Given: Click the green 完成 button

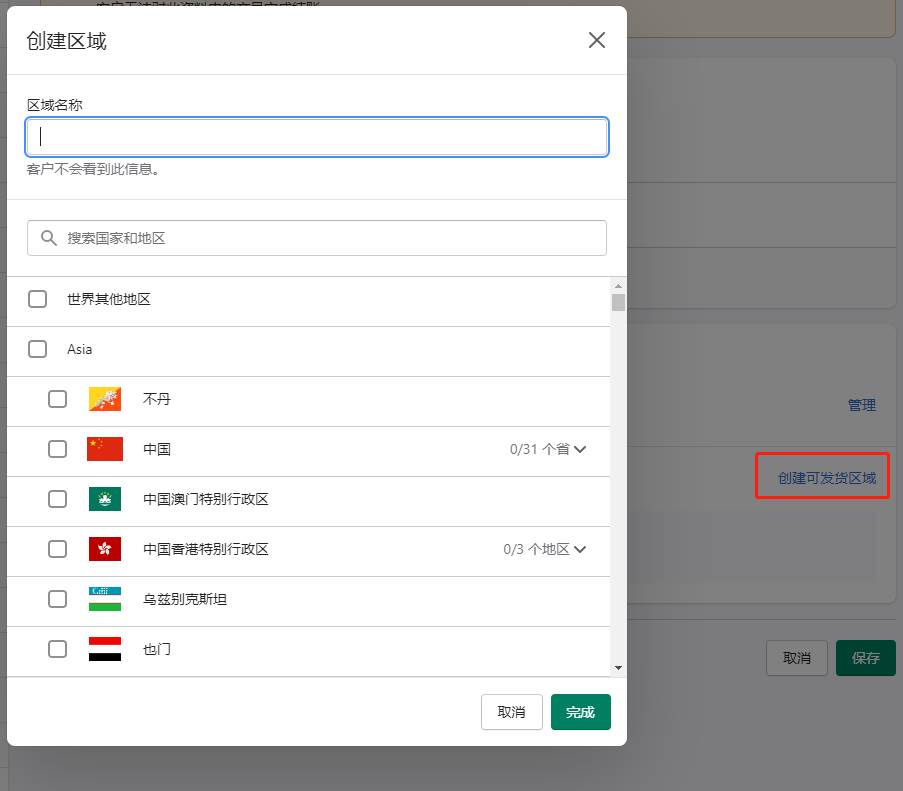Looking at the screenshot, I should point(580,712).
